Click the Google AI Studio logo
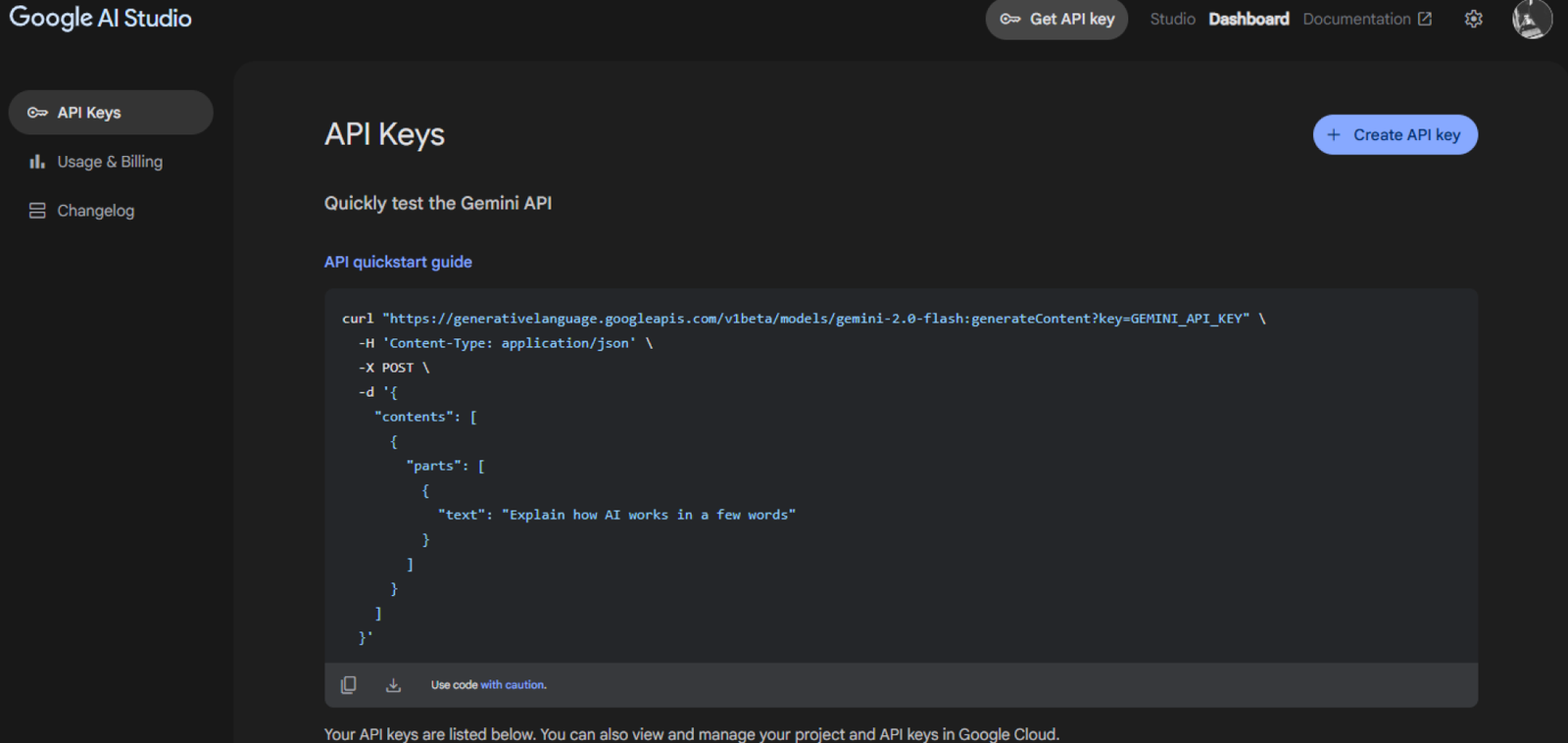This screenshot has width=1568, height=743. click(100, 19)
